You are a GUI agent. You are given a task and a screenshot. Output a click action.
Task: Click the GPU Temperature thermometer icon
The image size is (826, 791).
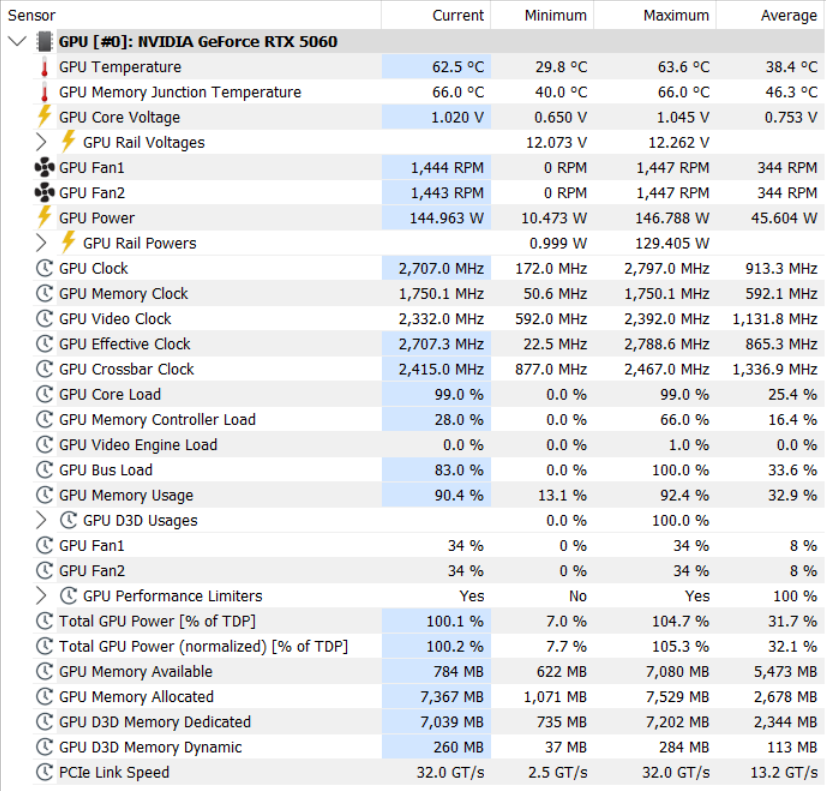coord(45,67)
